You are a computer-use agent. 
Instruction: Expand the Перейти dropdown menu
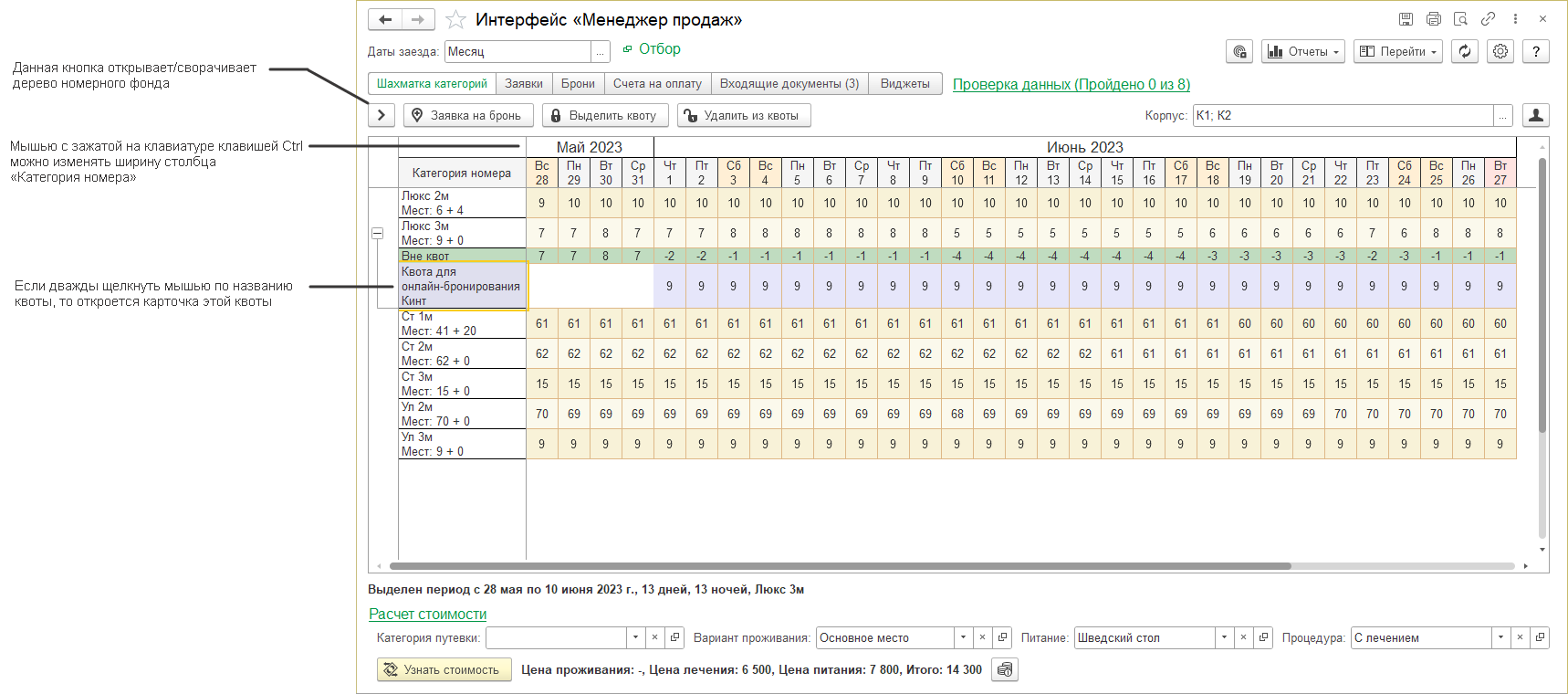1397,52
